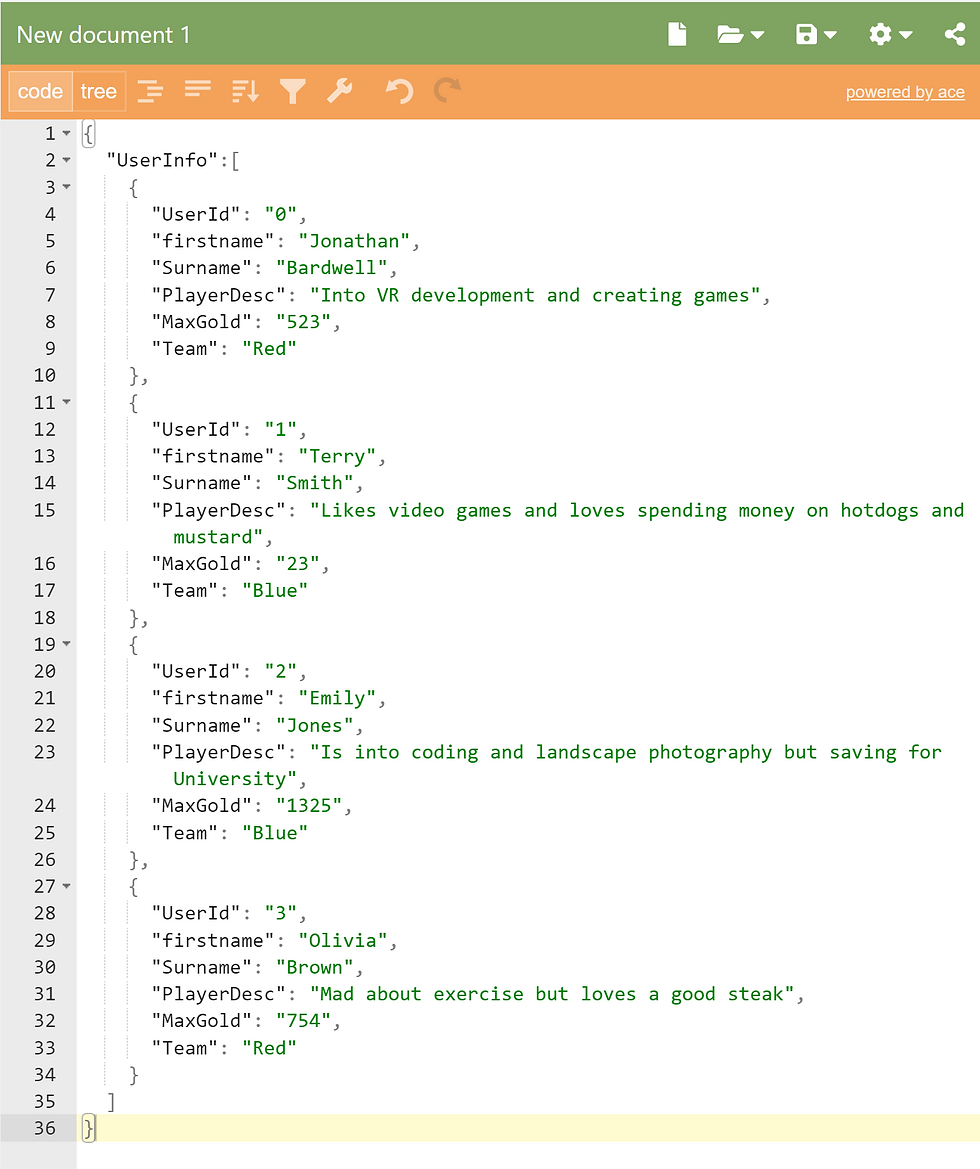Viewport: 980px width, 1169px height.
Task: Collapse the UserInfo array at line 2
Action: point(66,160)
